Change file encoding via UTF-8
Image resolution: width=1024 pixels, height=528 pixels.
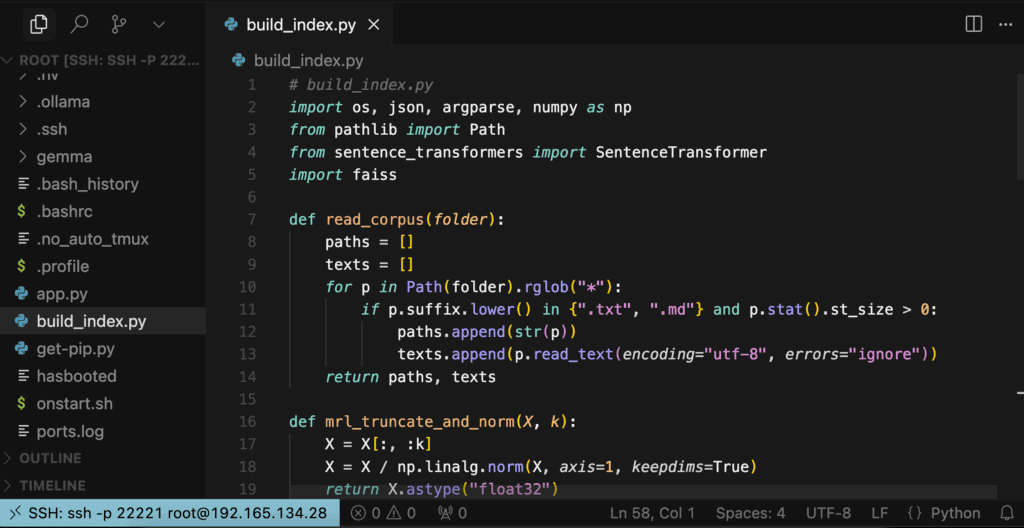[829, 513]
